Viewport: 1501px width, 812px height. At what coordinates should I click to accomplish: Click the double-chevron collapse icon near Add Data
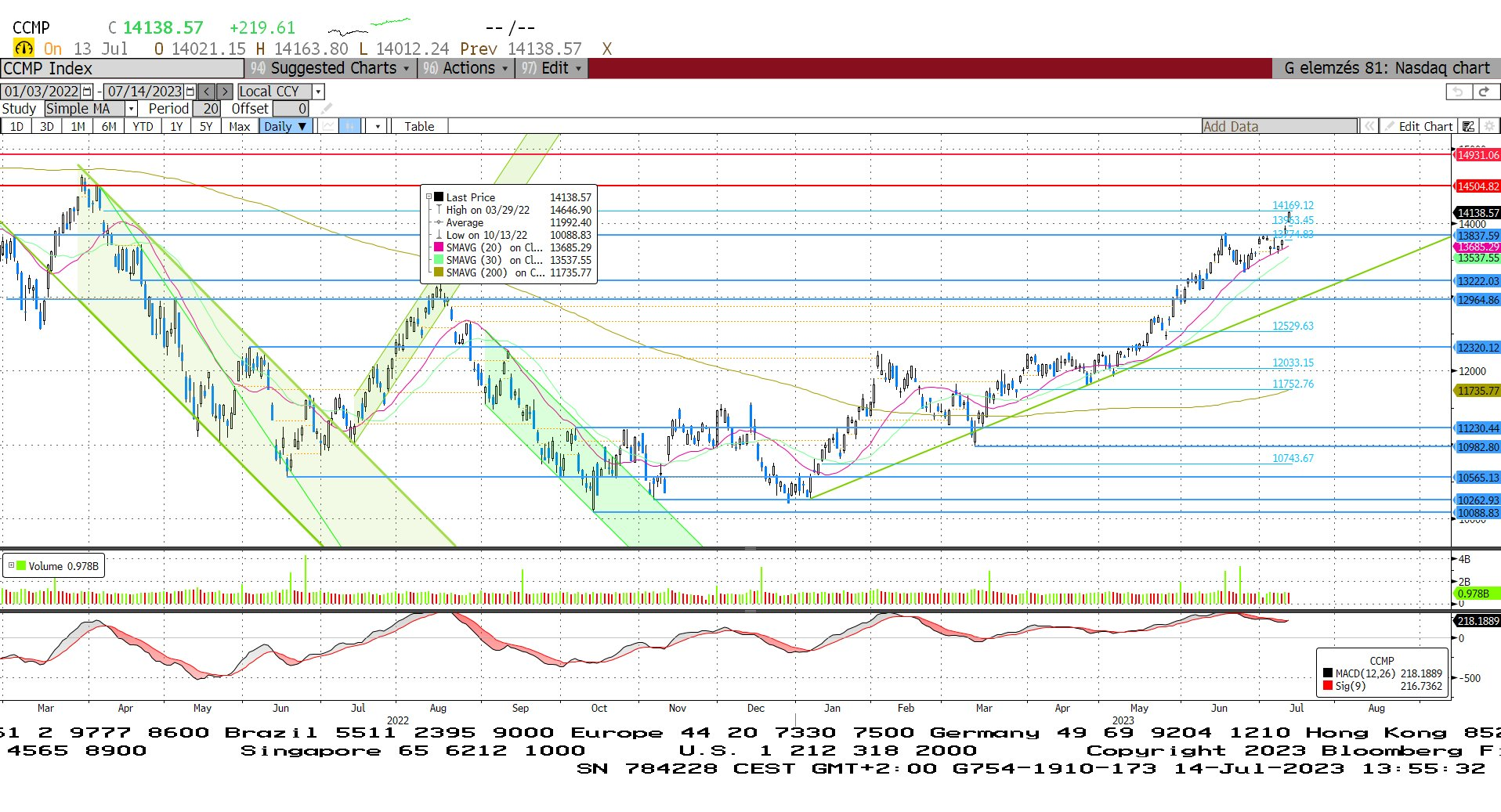click(1369, 126)
